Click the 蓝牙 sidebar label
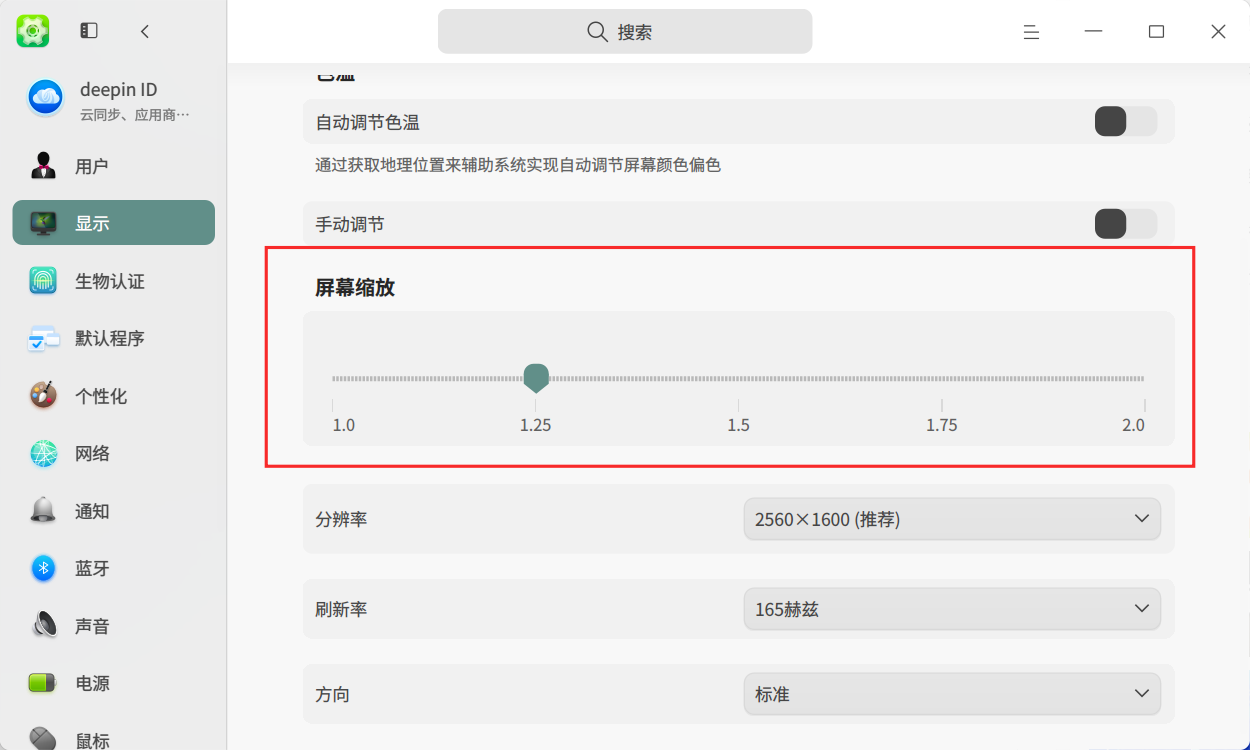This screenshot has width=1250, height=750. 92,569
